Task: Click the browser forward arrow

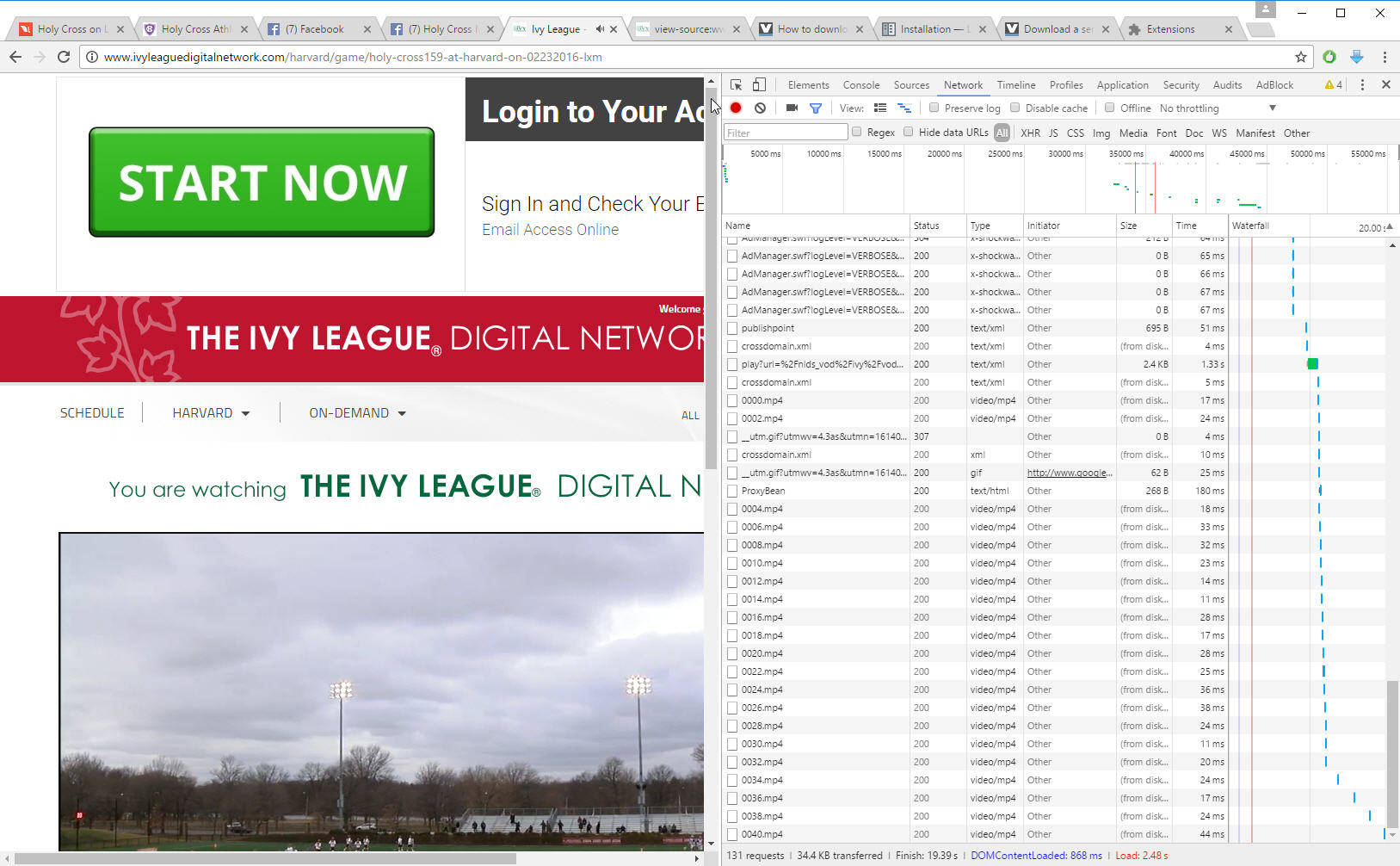Action: tap(40, 57)
